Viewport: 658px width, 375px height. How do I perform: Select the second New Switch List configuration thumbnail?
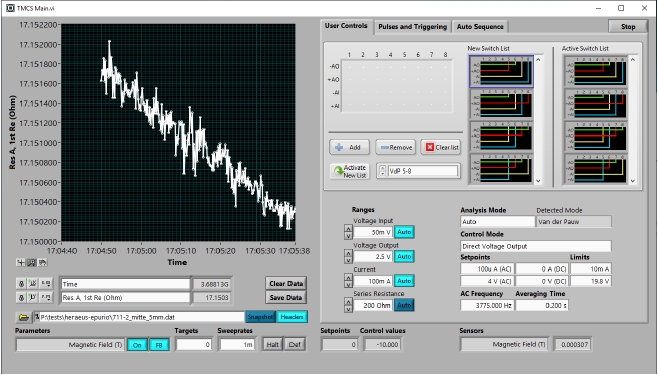(x=501, y=104)
